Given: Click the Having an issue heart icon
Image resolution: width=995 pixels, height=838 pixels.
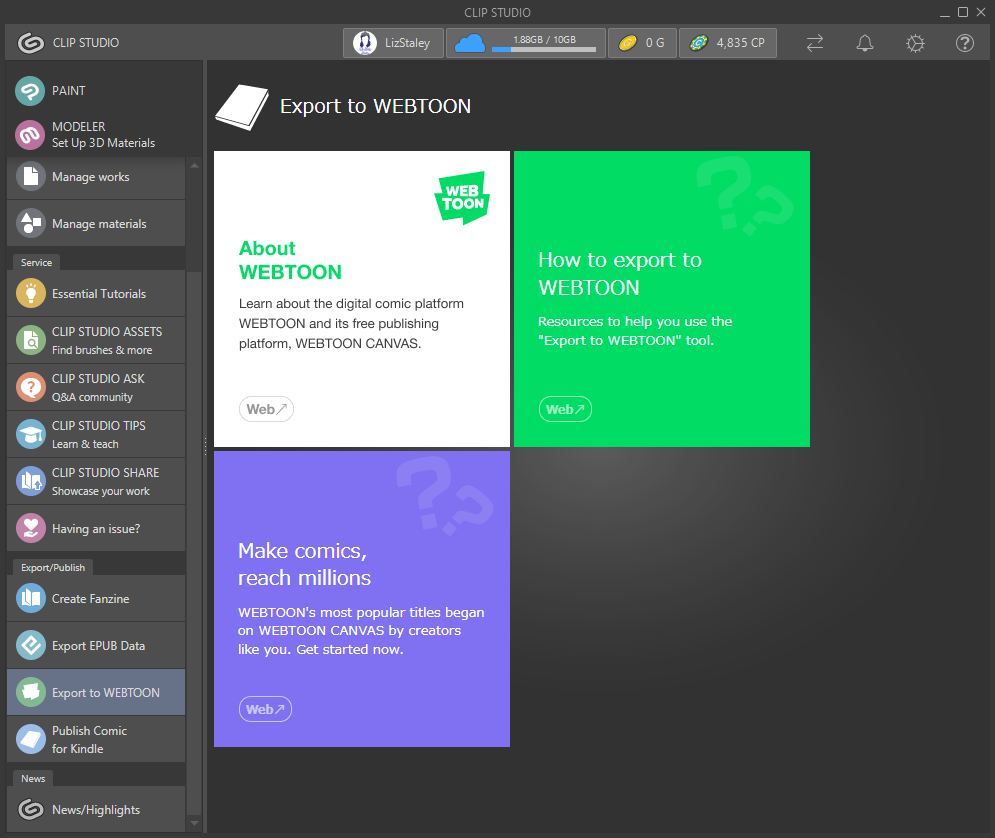Looking at the screenshot, I should (30, 528).
